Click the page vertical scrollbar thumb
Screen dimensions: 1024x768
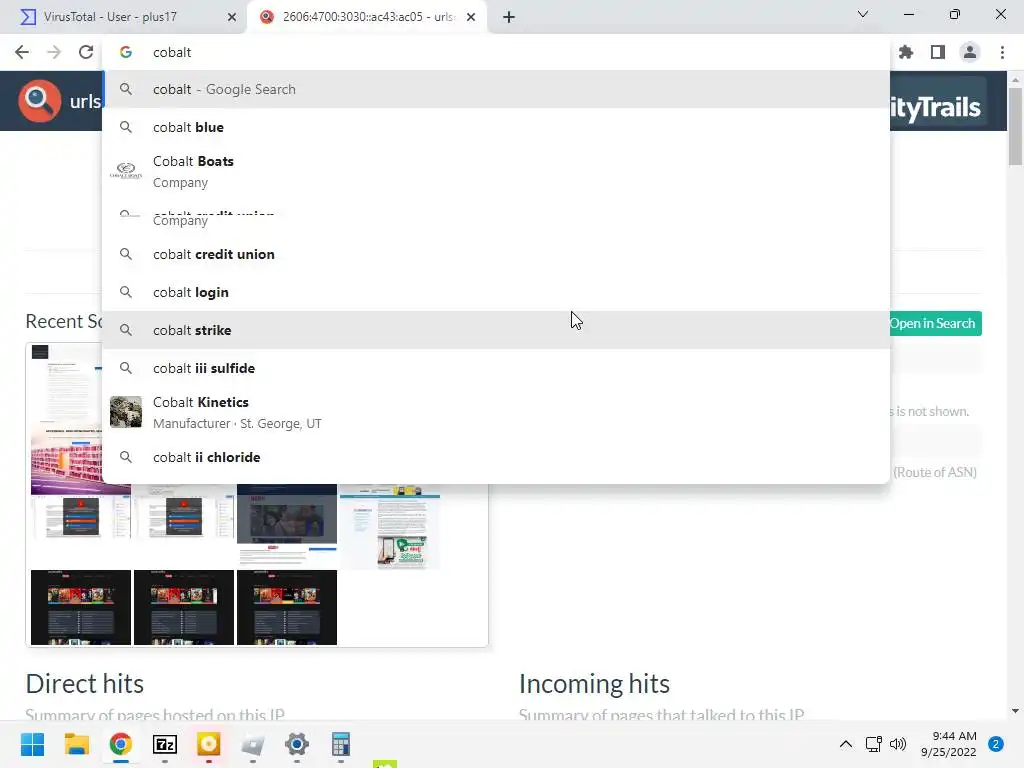1015,125
